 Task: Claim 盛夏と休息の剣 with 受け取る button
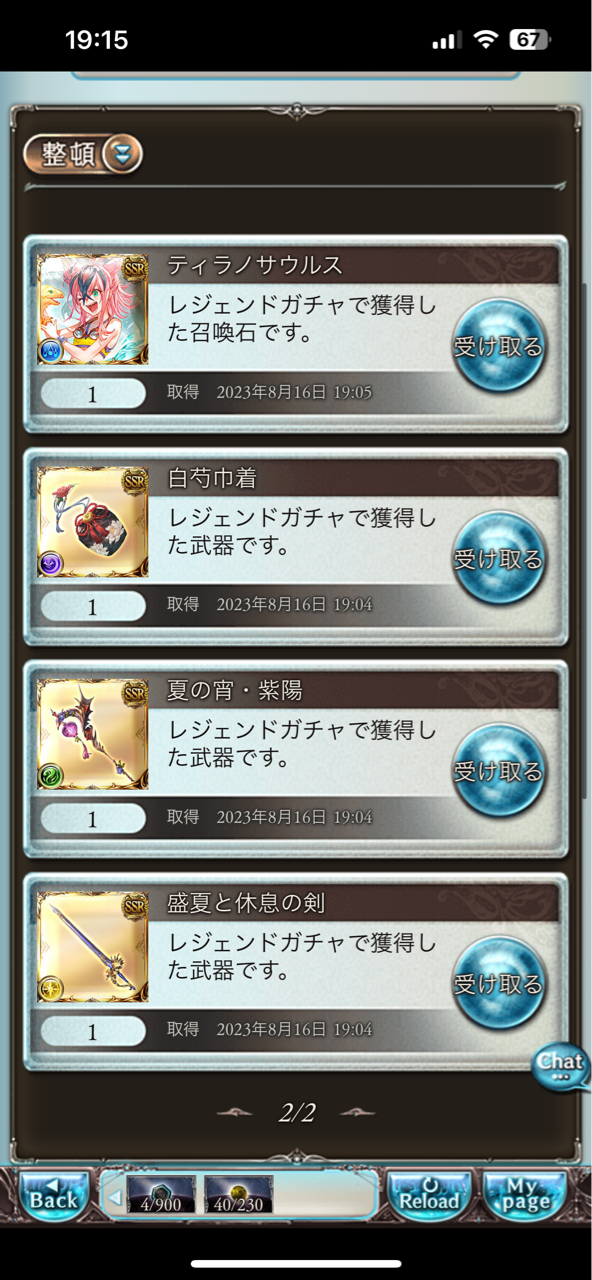pos(498,983)
